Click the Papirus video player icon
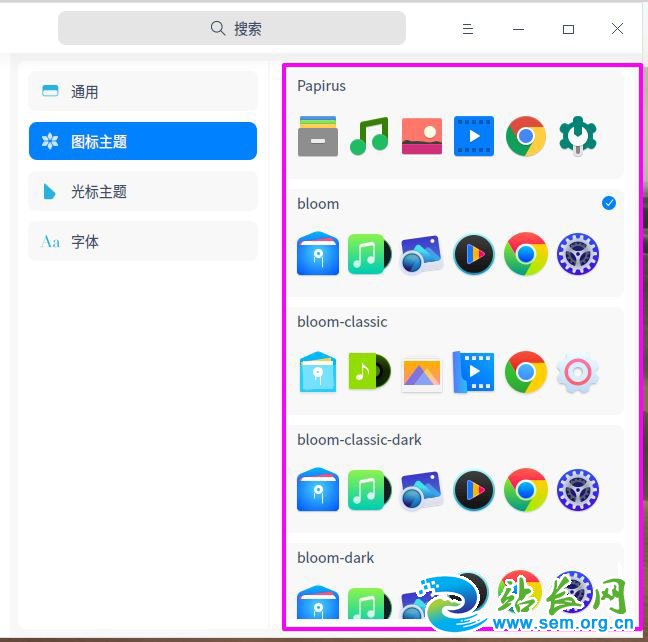 pos(474,136)
